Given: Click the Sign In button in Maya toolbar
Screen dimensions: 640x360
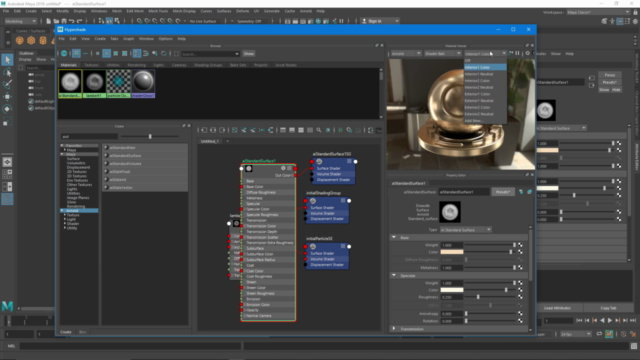Looking at the screenshot, I should click(375, 21).
